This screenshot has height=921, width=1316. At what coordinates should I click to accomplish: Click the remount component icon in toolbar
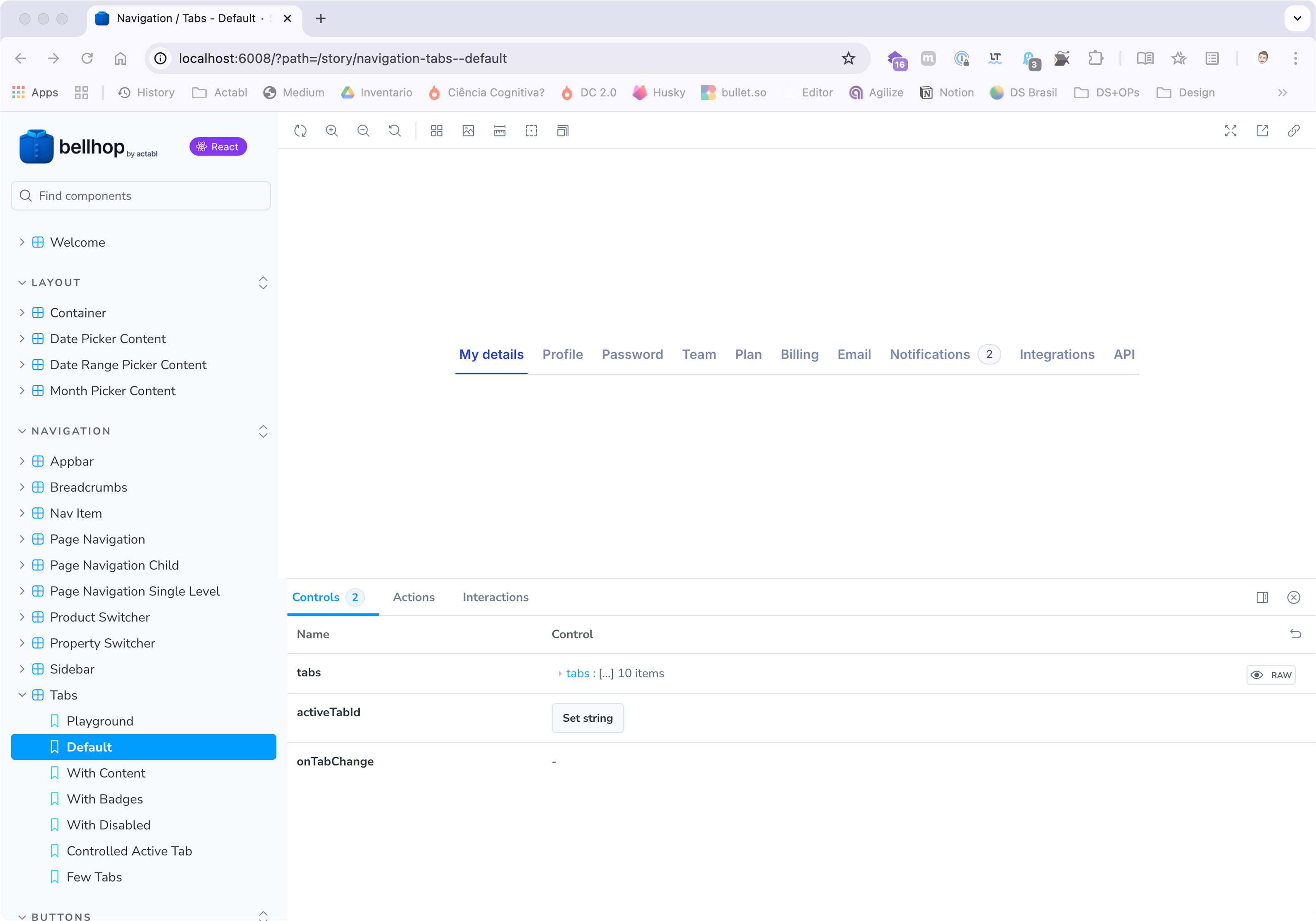pos(300,131)
